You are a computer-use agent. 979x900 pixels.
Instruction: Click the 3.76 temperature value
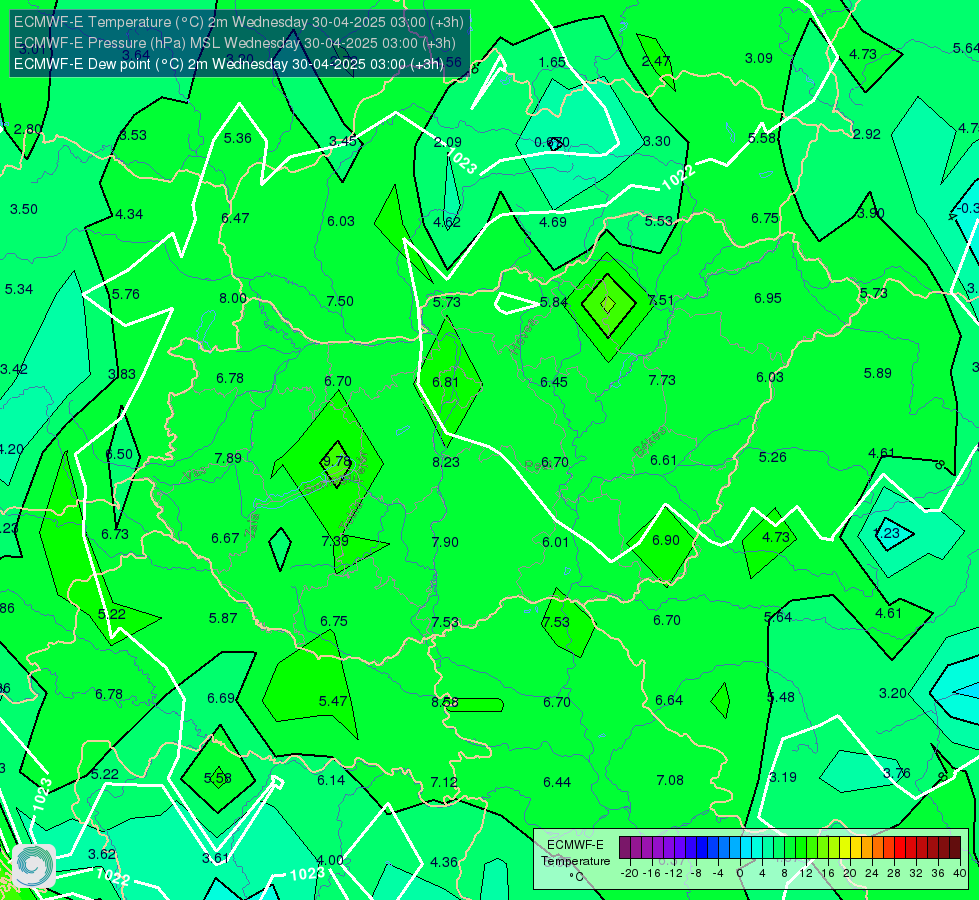click(897, 773)
